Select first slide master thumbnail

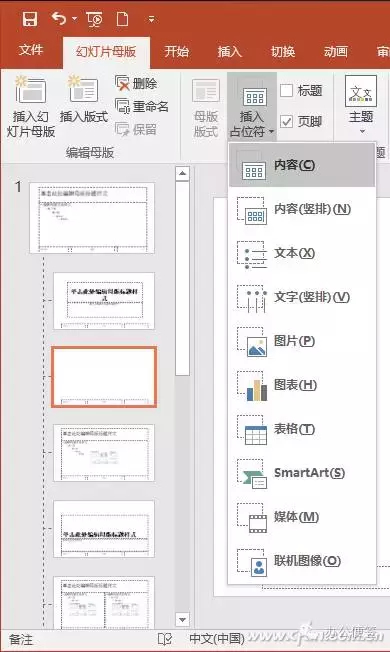(92, 218)
